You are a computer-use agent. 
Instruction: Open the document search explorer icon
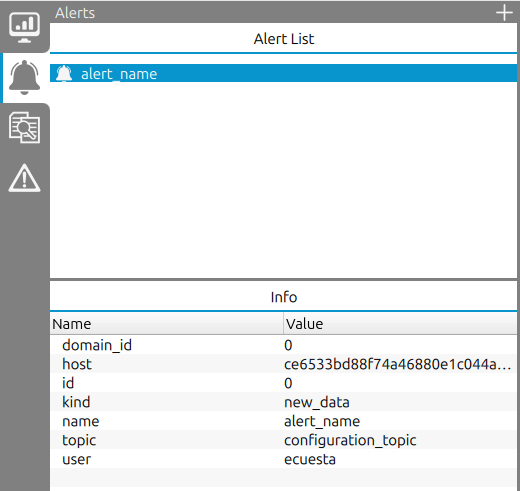(x=24, y=128)
